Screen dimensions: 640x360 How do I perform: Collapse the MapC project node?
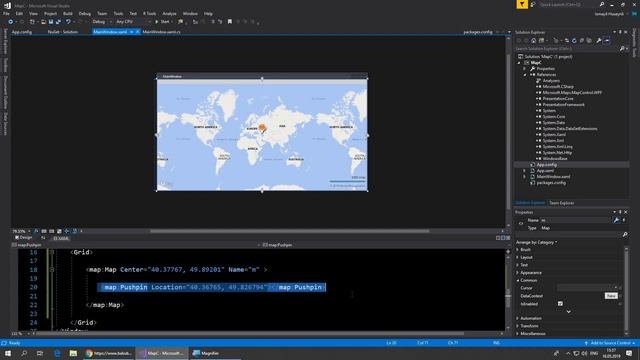(x=519, y=63)
